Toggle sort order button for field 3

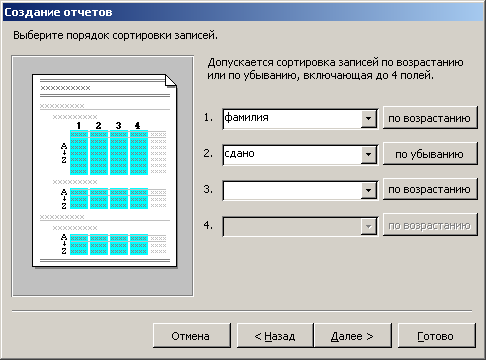(x=430, y=189)
